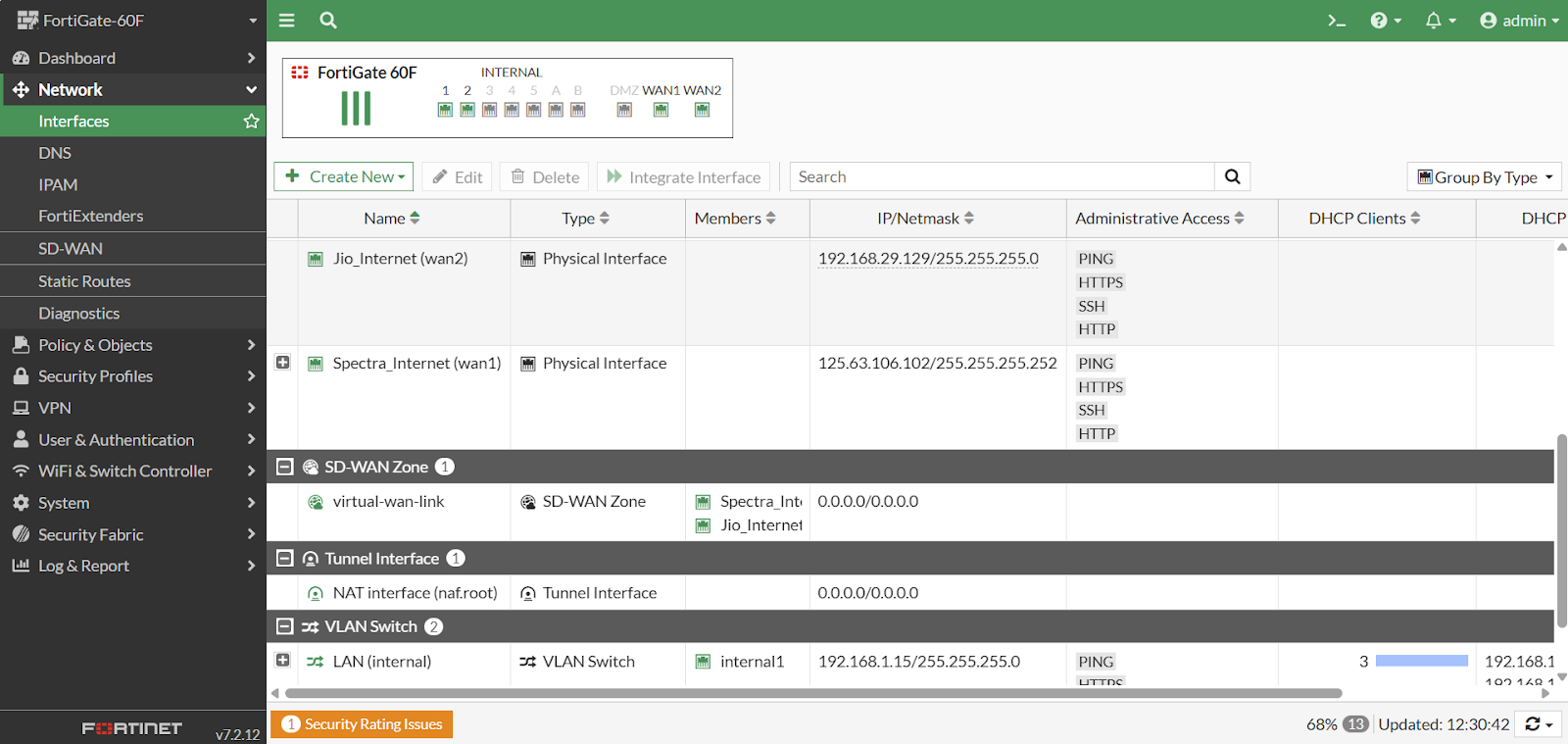Expand the Log & Report menu
The height and width of the screenshot is (744, 1568).
pyautogui.click(x=133, y=566)
